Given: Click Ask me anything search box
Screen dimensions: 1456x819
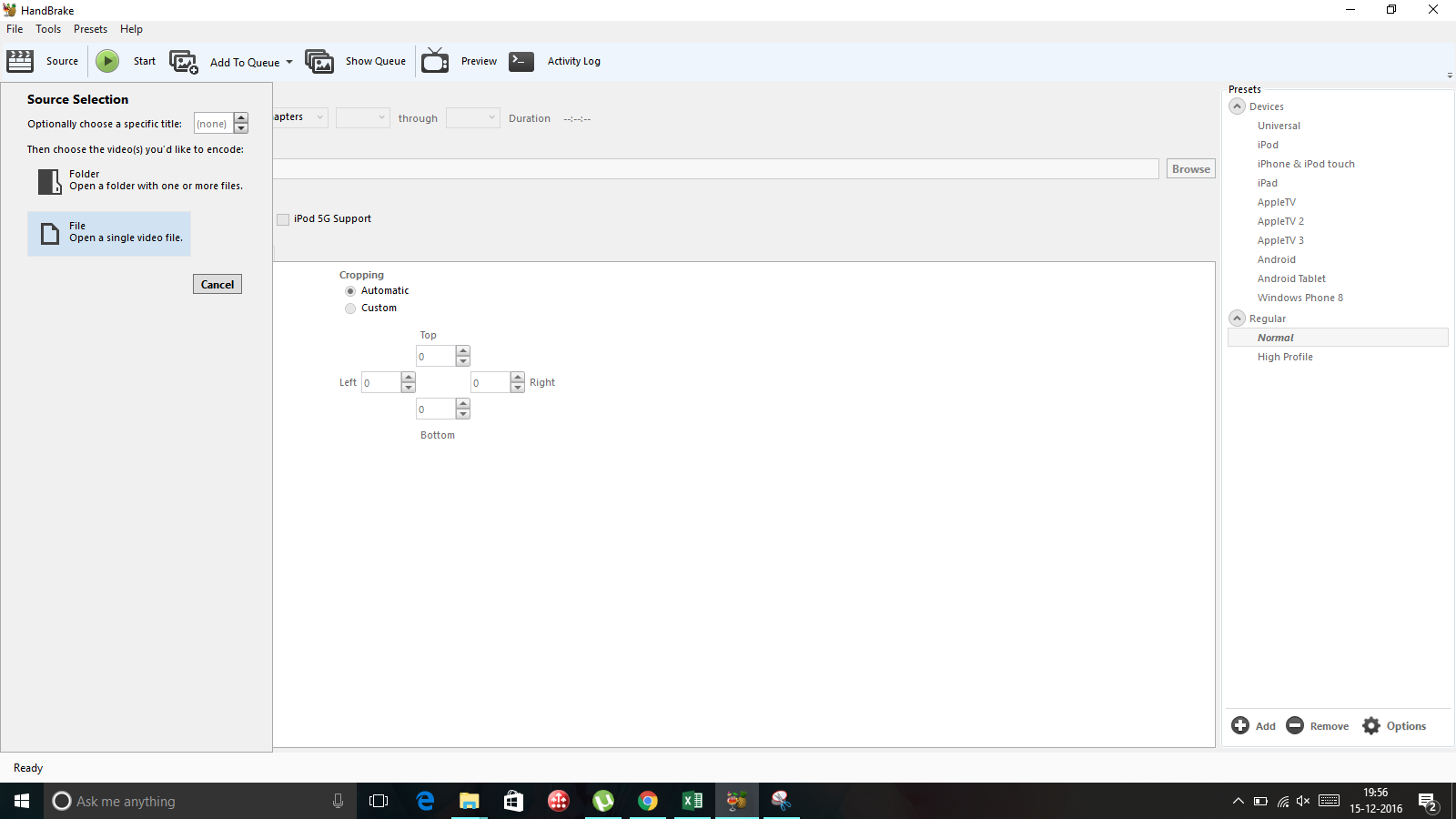Looking at the screenshot, I should pos(200,801).
